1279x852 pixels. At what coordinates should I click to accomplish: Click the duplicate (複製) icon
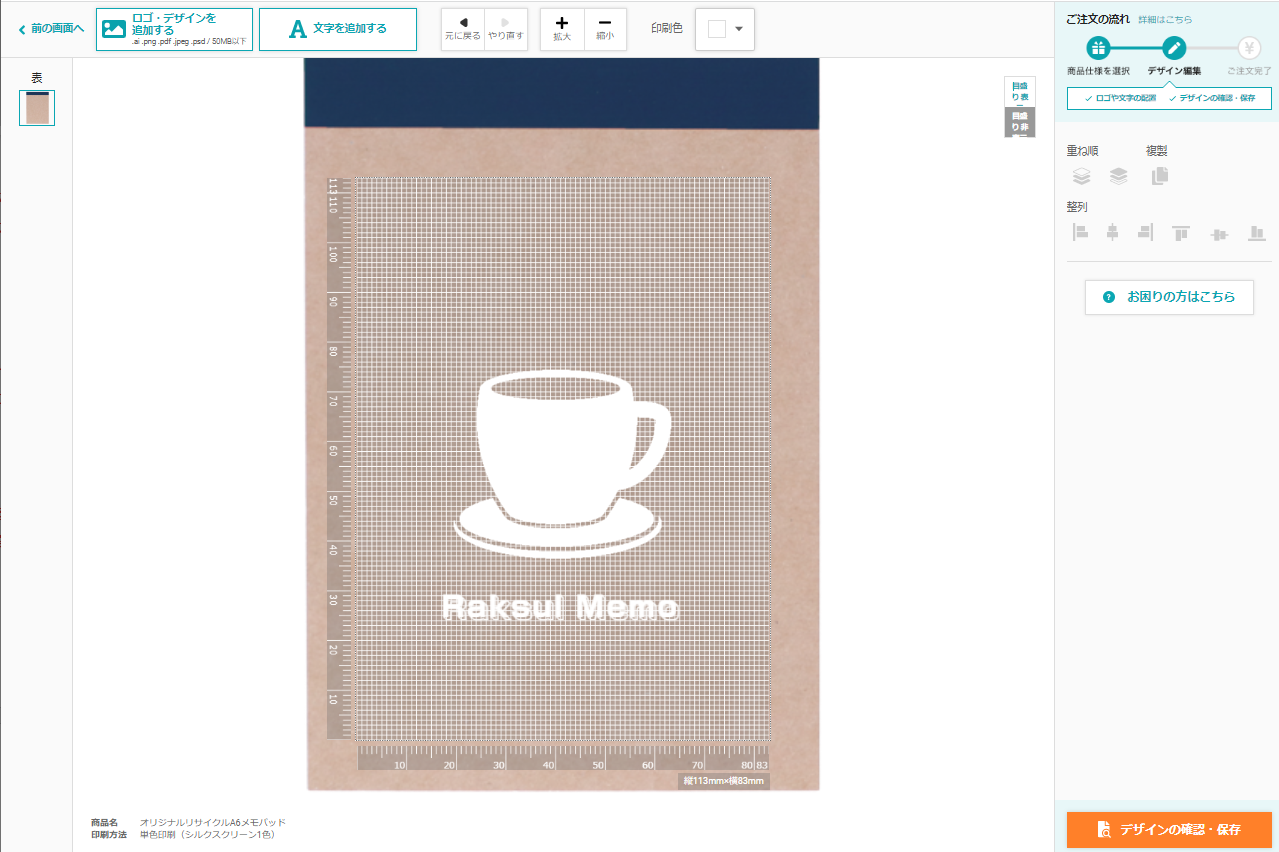click(x=1159, y=176)
